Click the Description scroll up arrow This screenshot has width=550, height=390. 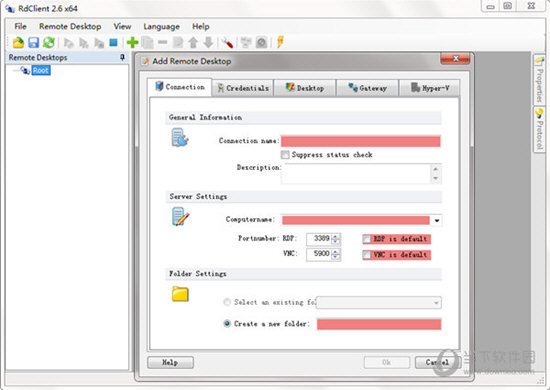coord(436,169)
